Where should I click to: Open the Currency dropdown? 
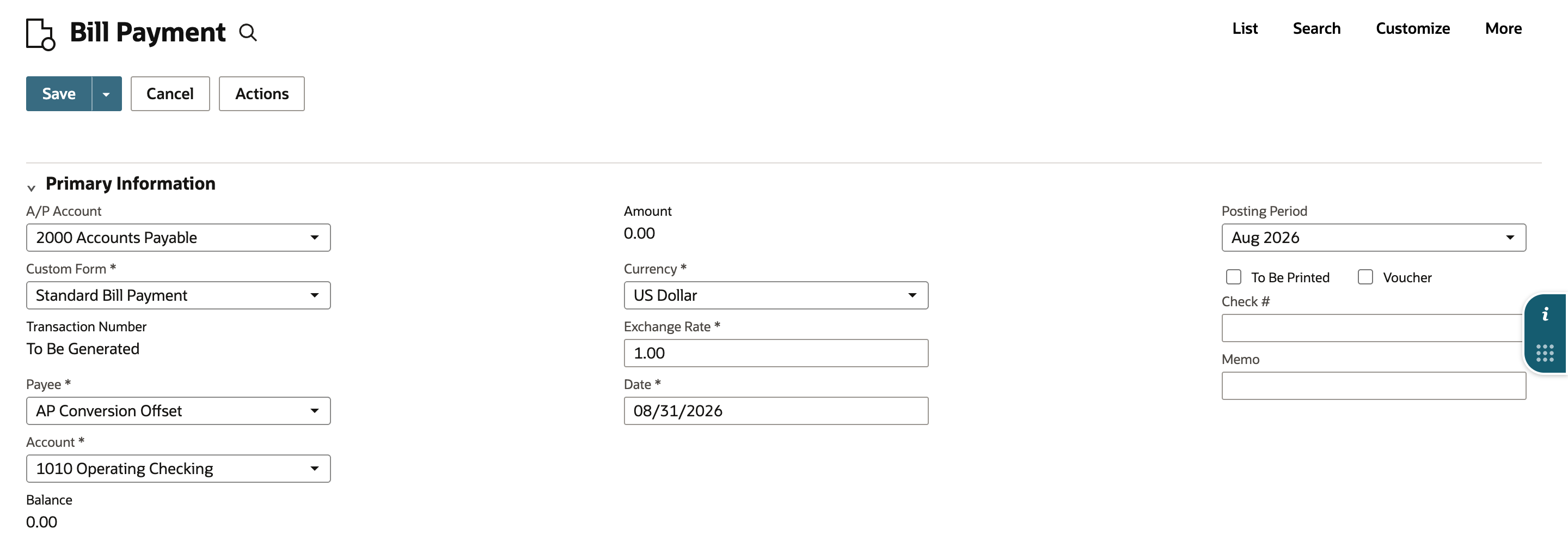click(x=776, y=295)
